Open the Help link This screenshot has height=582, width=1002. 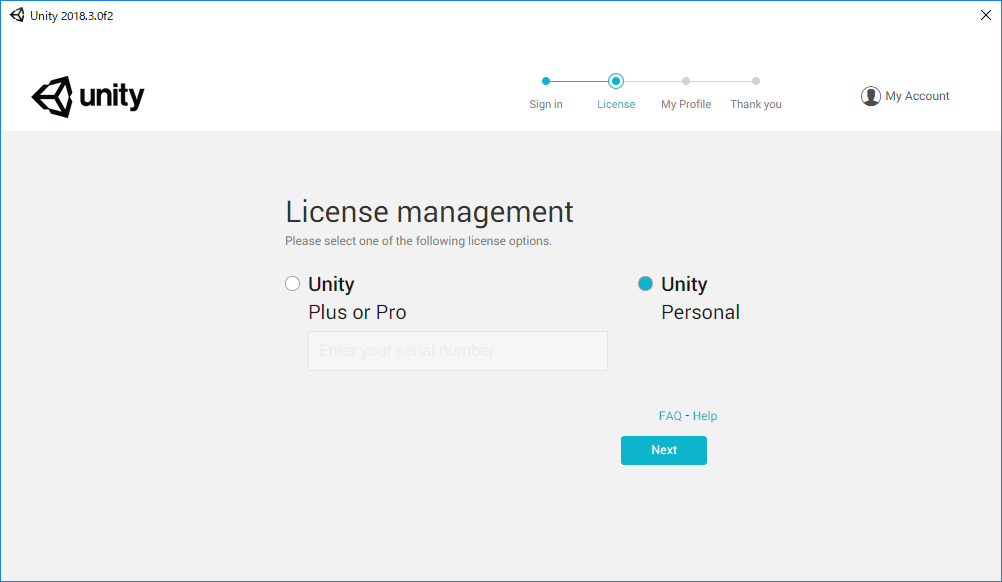[704, 415]
